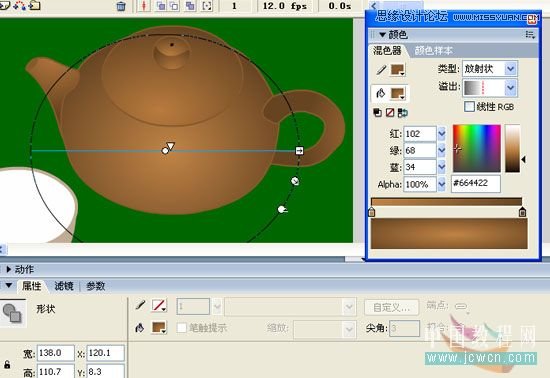Open the color panel options menu icon
The image size is (550, 378).
530,34
